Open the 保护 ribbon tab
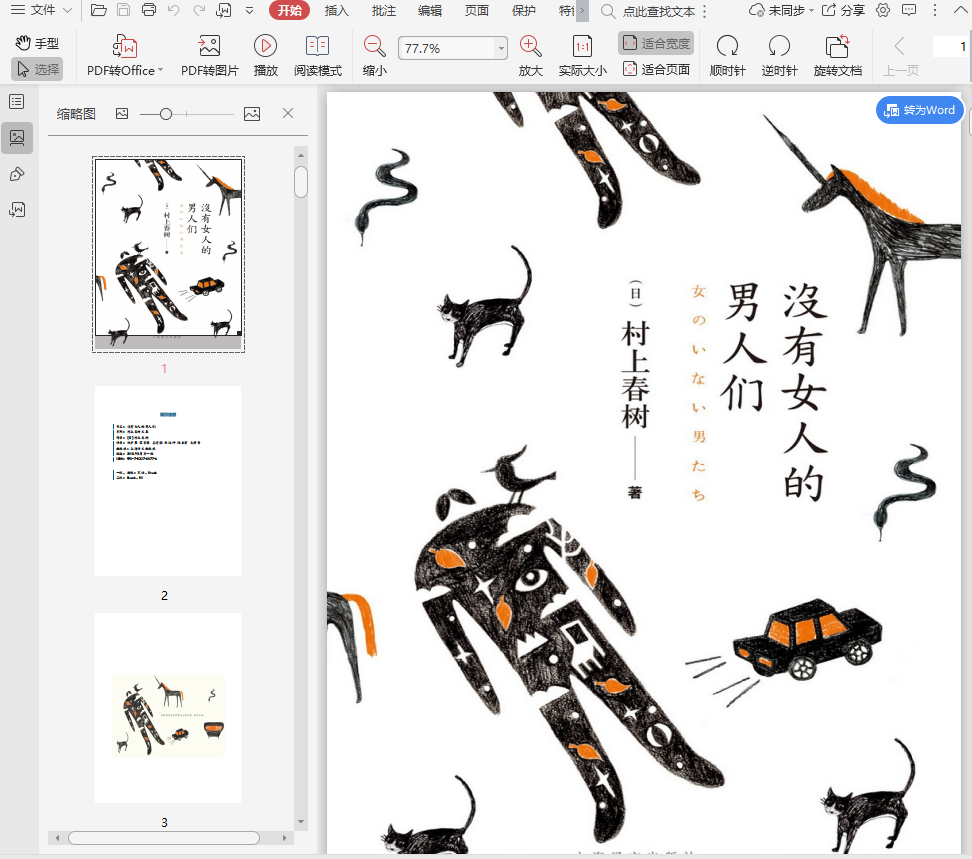 click(523, 10)
